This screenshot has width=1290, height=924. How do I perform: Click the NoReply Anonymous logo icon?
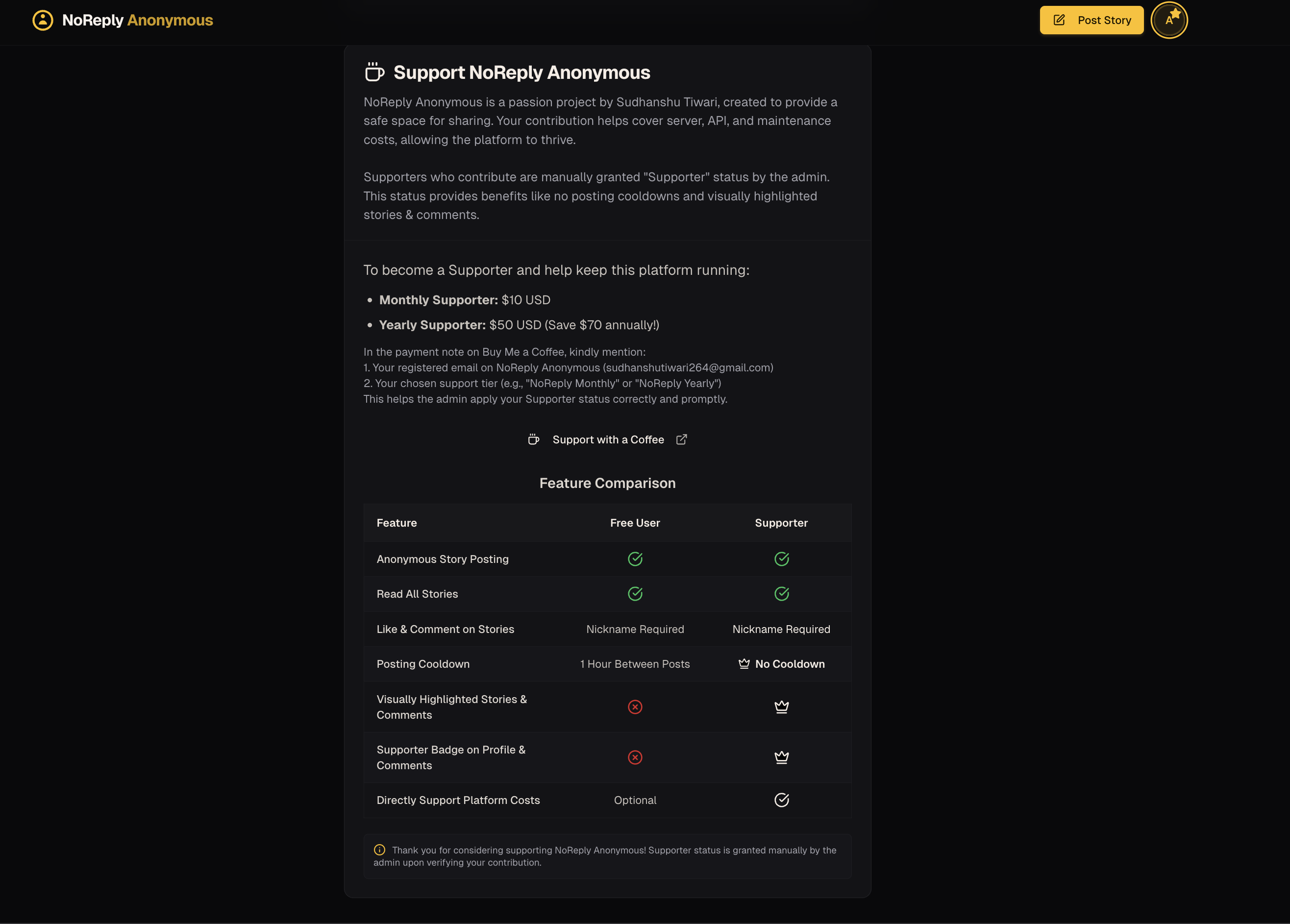pyautogui.click(x=43, y=21)
